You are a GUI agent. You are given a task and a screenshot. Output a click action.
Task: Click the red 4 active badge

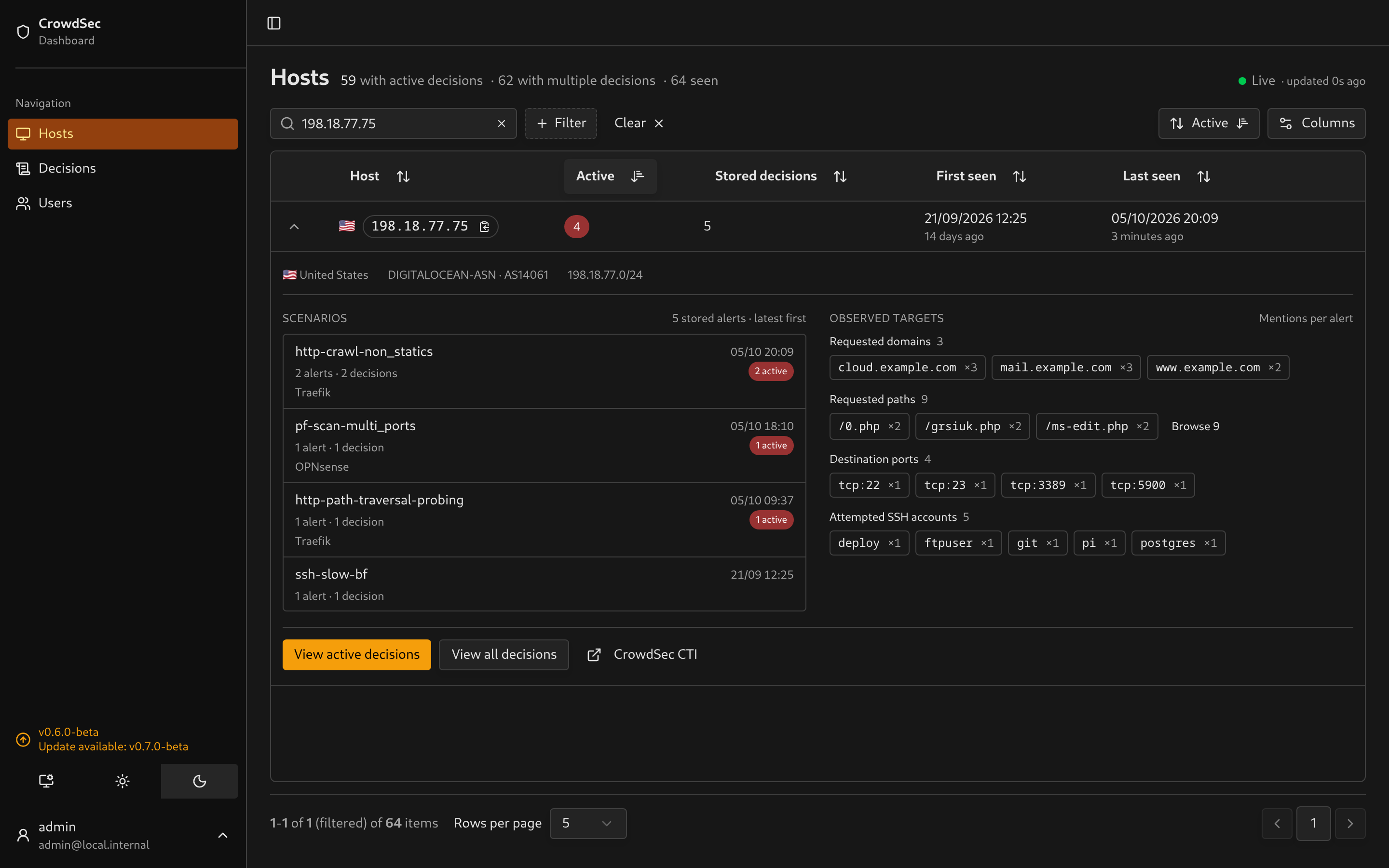(x=576, y=227)
